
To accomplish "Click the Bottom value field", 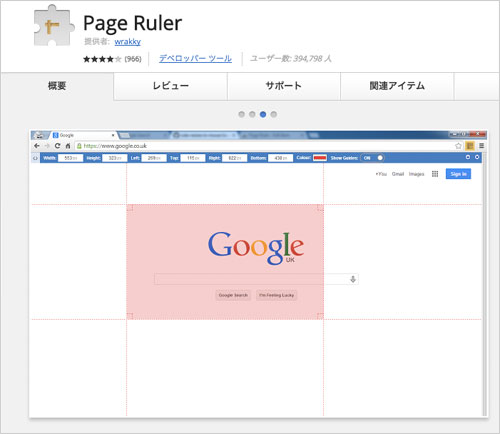I will tap(280, 158).
